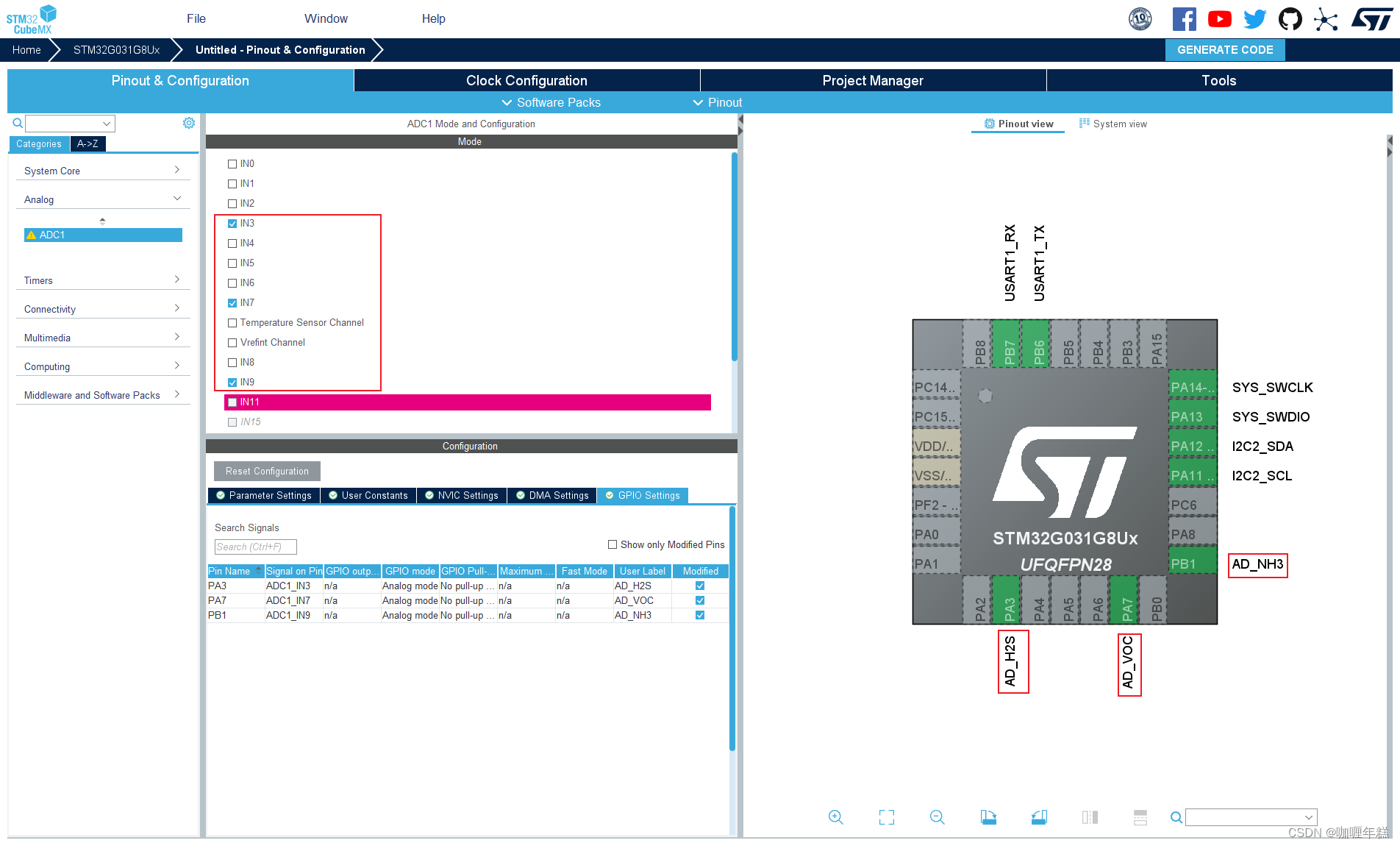Viewport: 1400px width, 846px height.
Task: Click the Reset Configuration button
Action: click(267, 471)
